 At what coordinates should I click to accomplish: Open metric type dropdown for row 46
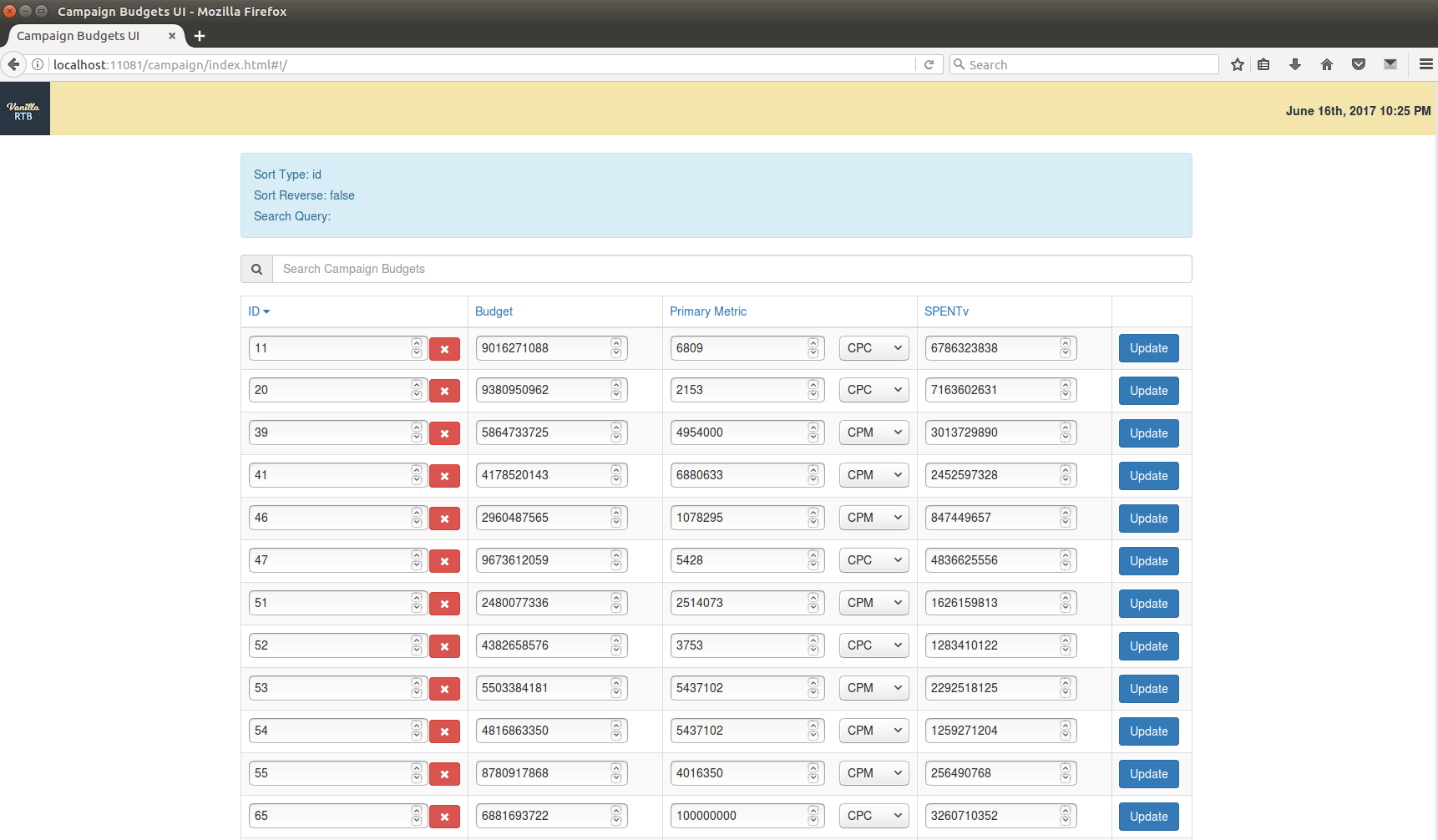874,518
